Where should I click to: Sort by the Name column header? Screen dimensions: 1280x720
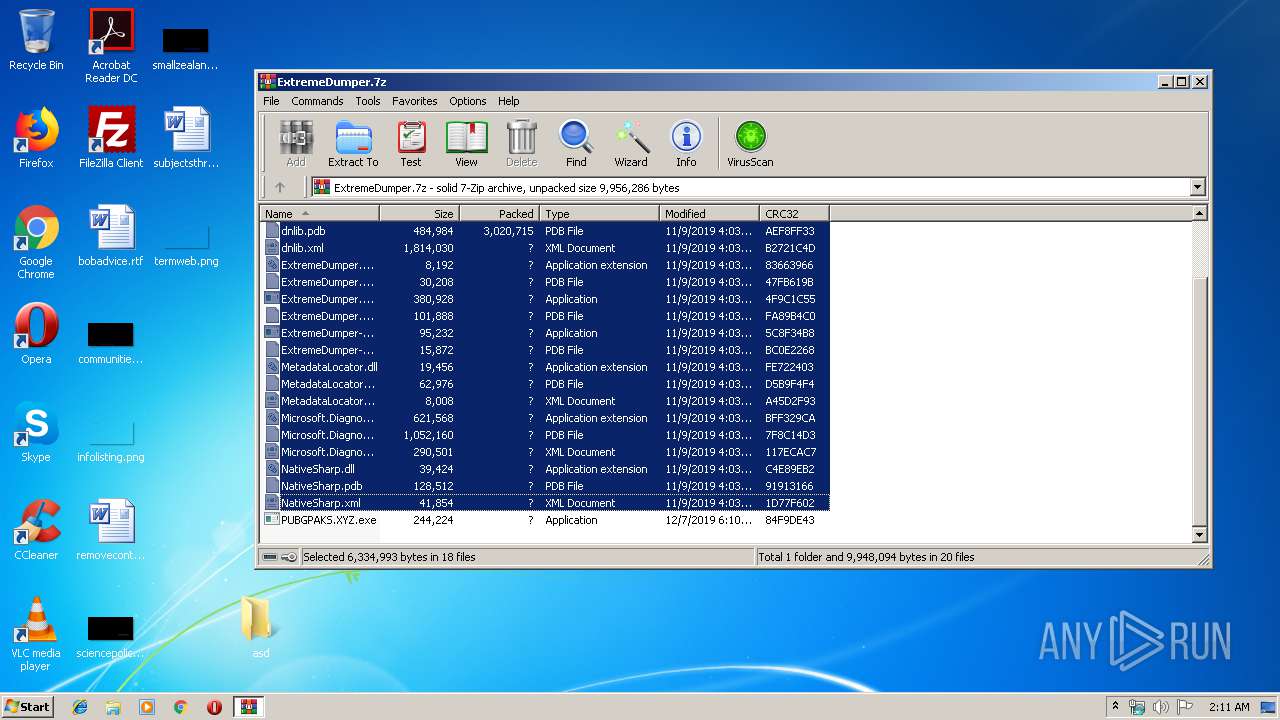tap(320, 213)
